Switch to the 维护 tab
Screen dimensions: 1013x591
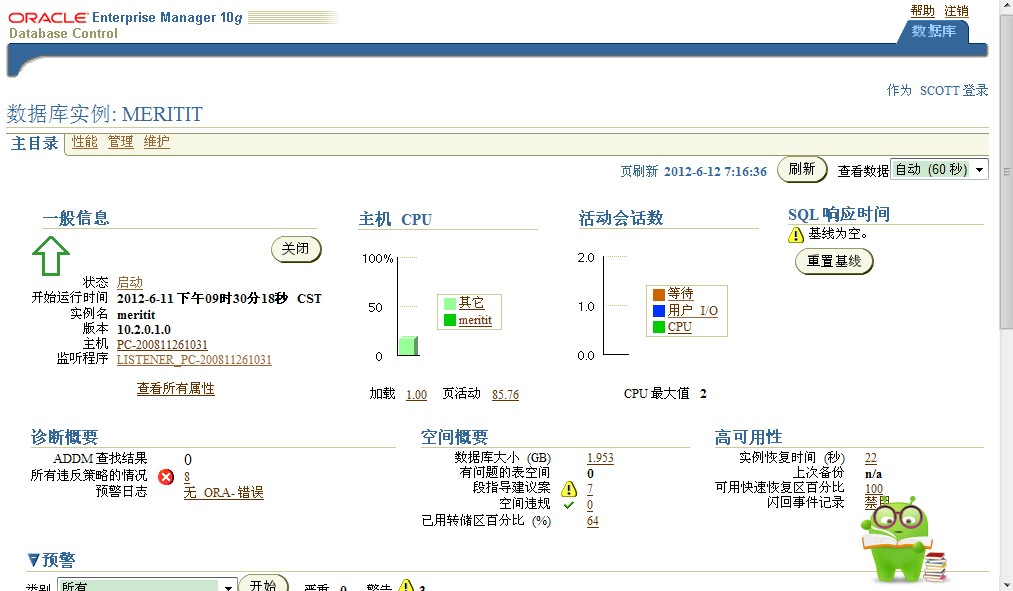(x=156, y=142)
